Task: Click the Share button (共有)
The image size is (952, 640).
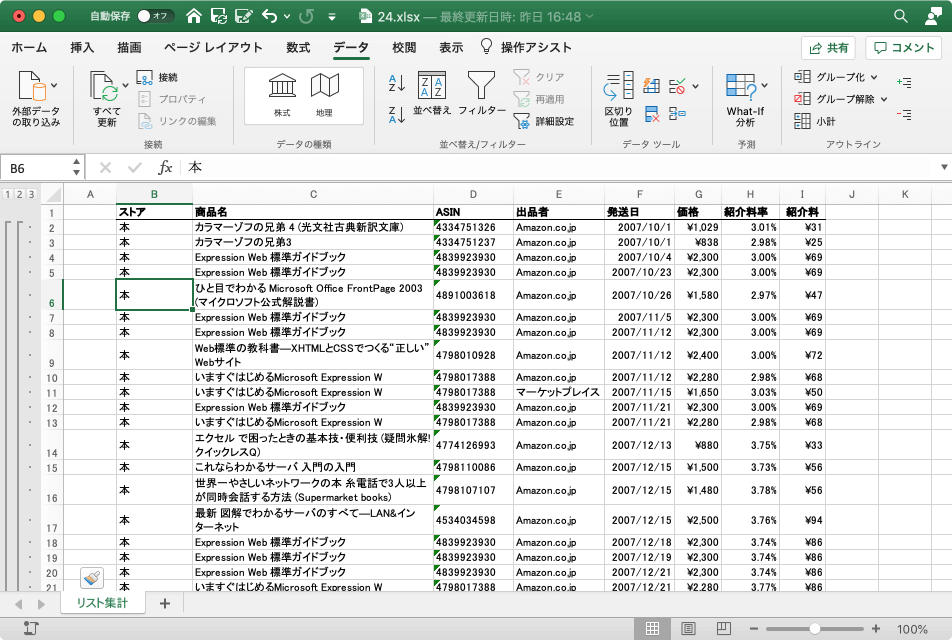Action: click(828, 48)
